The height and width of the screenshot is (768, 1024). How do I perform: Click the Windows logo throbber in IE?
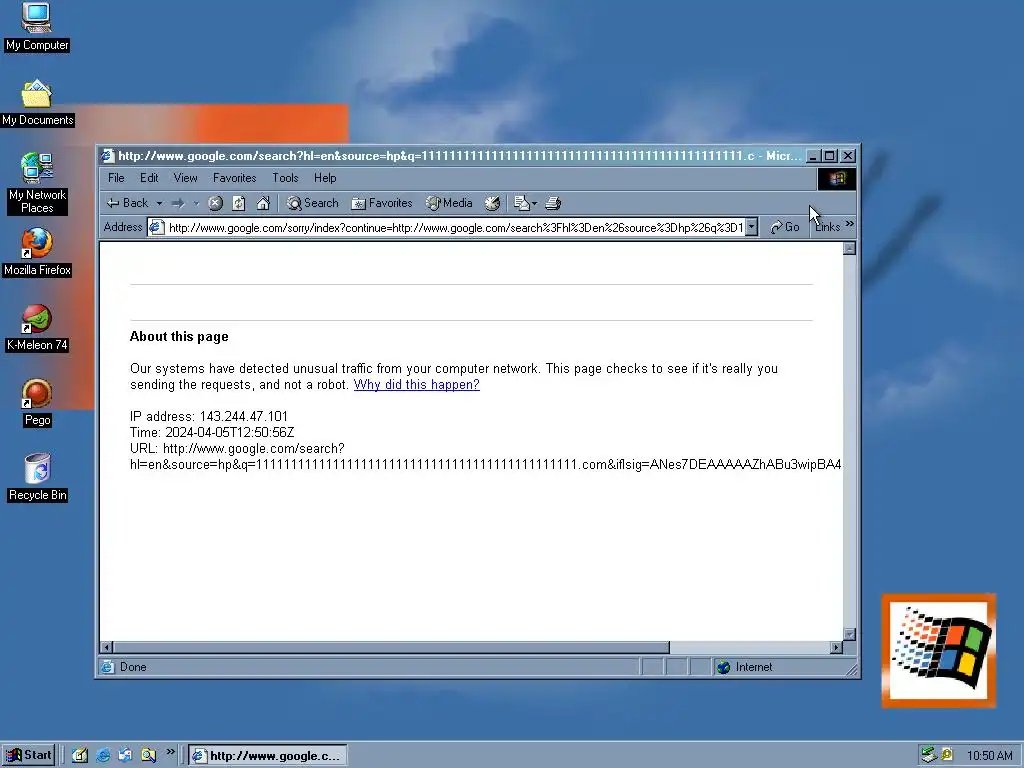837,178
